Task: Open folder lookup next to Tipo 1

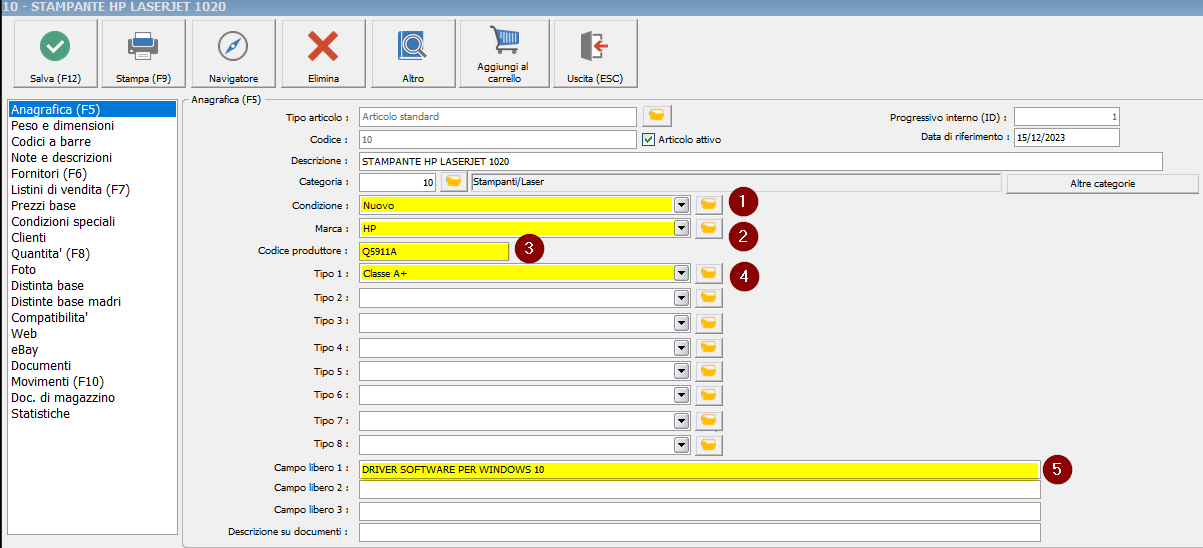Action: click(x=709, y=272)
